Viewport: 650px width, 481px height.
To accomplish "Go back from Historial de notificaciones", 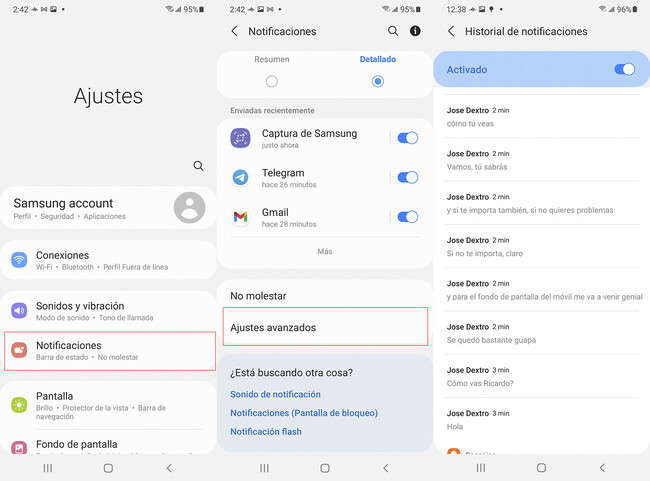I will 451,31.
